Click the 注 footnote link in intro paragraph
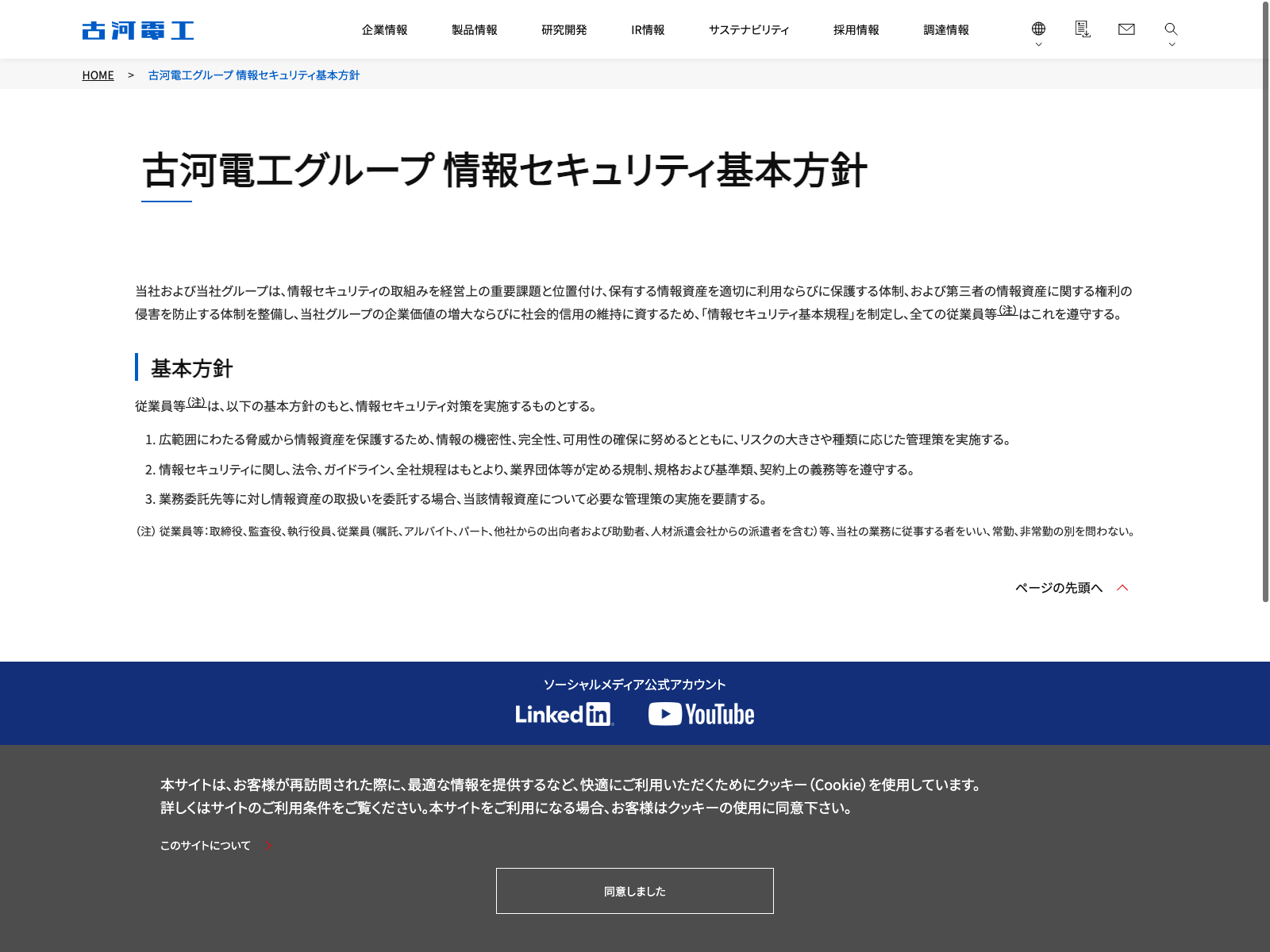The height and width of the screenshot is (952, 1270). (x=1007, y=310)
